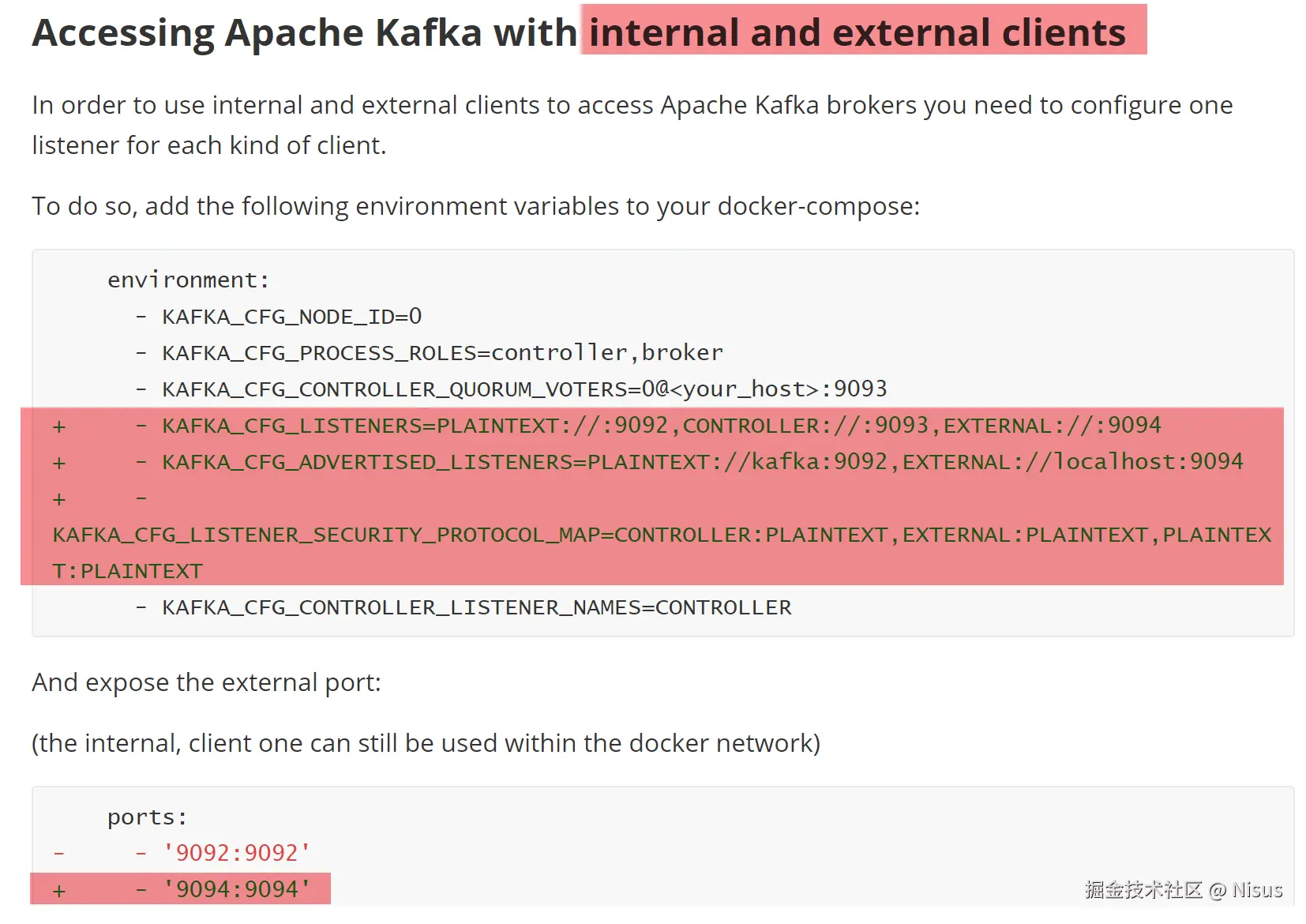Select the KAFKA_CFG_NODE_ID=0 code line
1306x924 pixels.
[x=291, y=317]
